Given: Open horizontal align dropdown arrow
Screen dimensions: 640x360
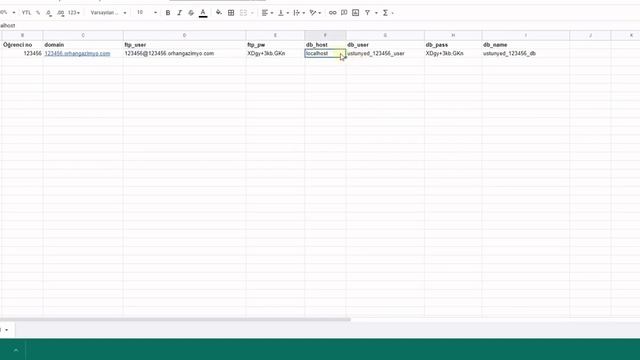Looking at the screenshot, I should (x=272, y=13).
